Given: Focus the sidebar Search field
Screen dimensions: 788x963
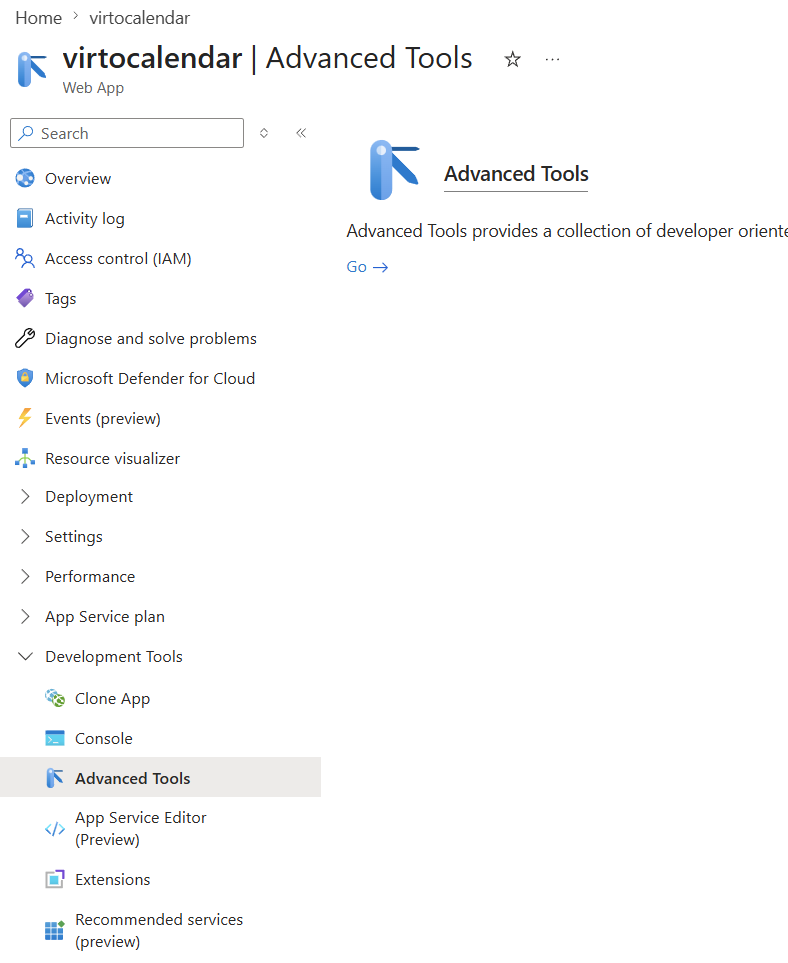Looking at the screenshot, I should pyautogui.click(x=127, y=133).
